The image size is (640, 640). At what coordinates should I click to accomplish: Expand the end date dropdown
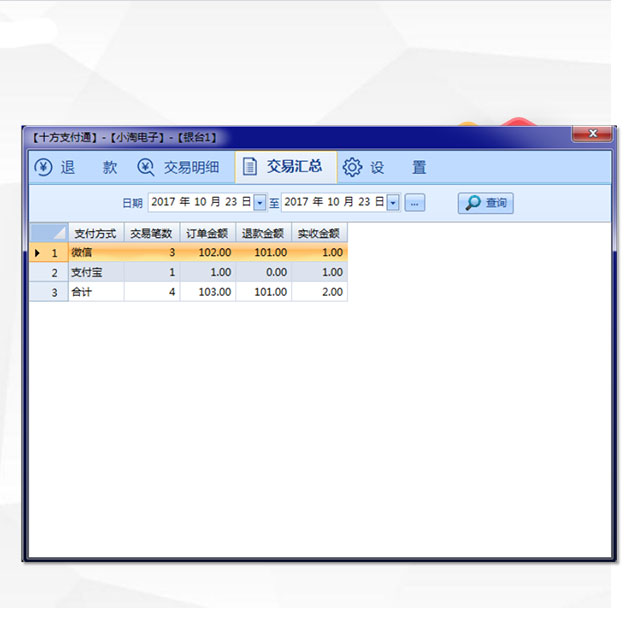[393, 203]
